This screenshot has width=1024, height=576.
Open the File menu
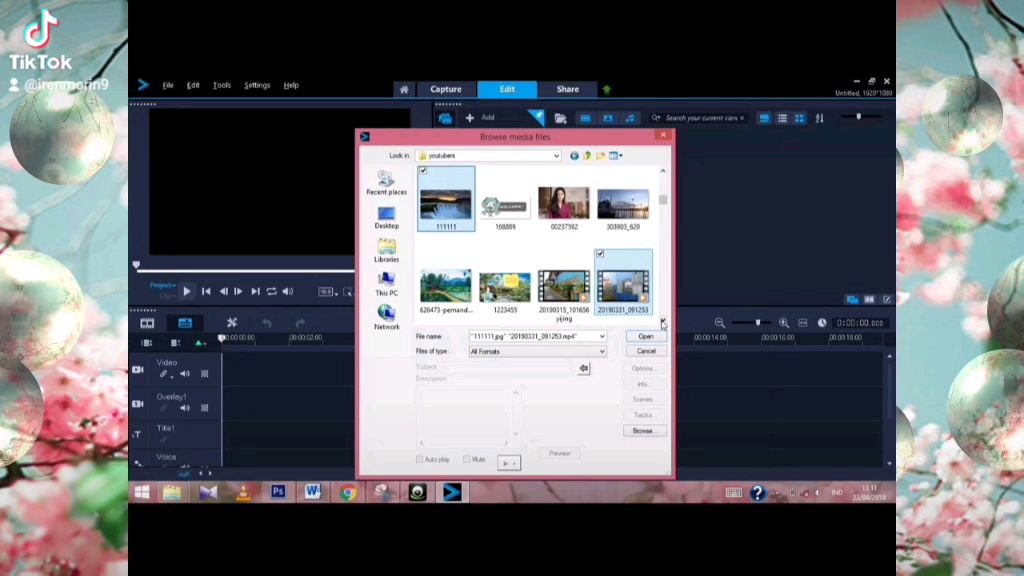tap(168, 86)
